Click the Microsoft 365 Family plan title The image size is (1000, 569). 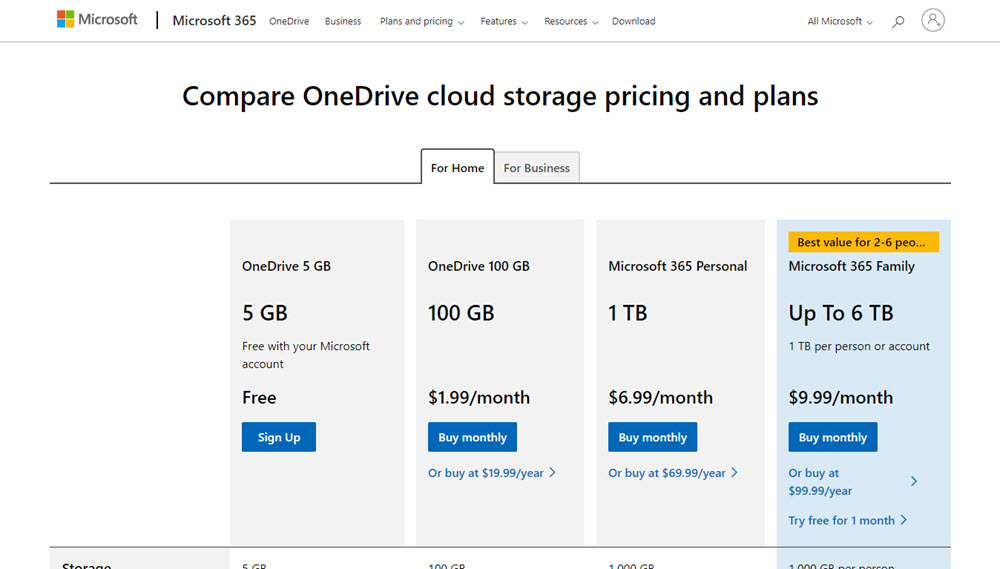coord(851,266)
